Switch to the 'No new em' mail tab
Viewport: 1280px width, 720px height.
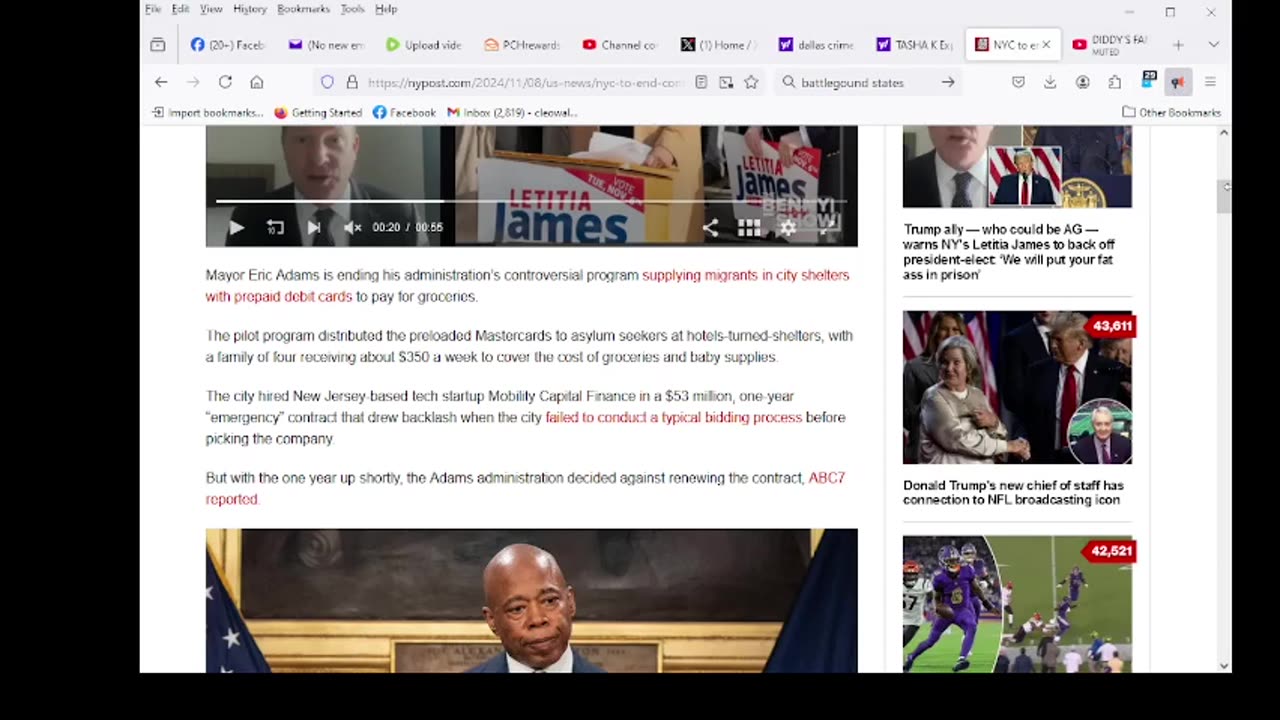pos(326,45)
